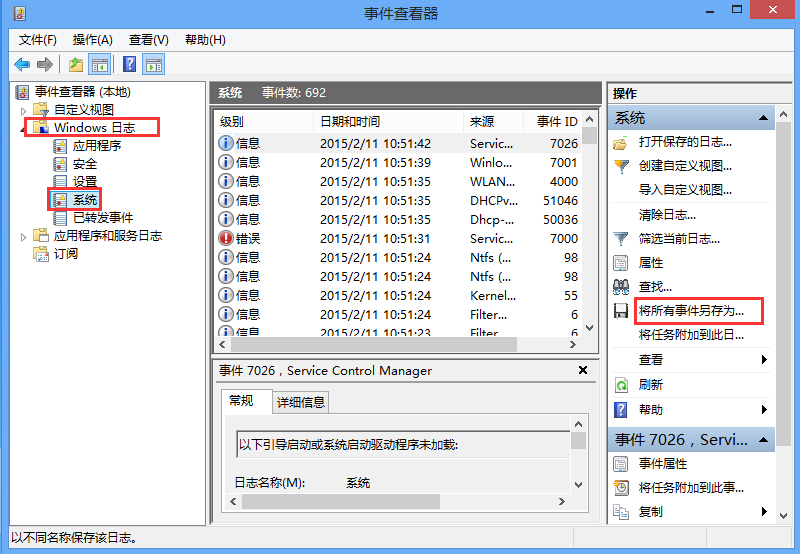Expand the 自定义视图 tree node

click(x=24, y=110)
